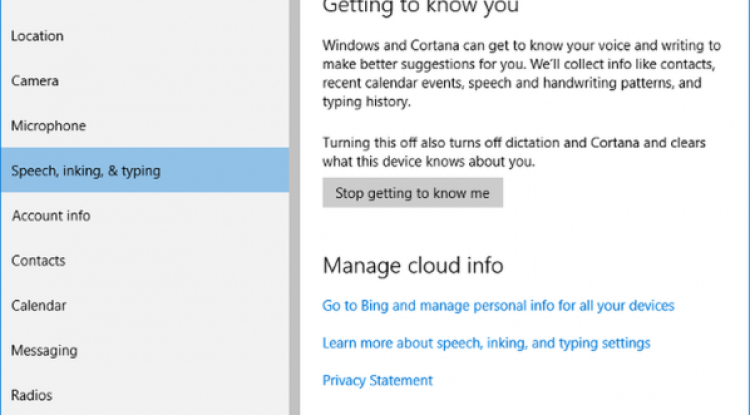Open Calendar privacy settings

pos(145,306)
